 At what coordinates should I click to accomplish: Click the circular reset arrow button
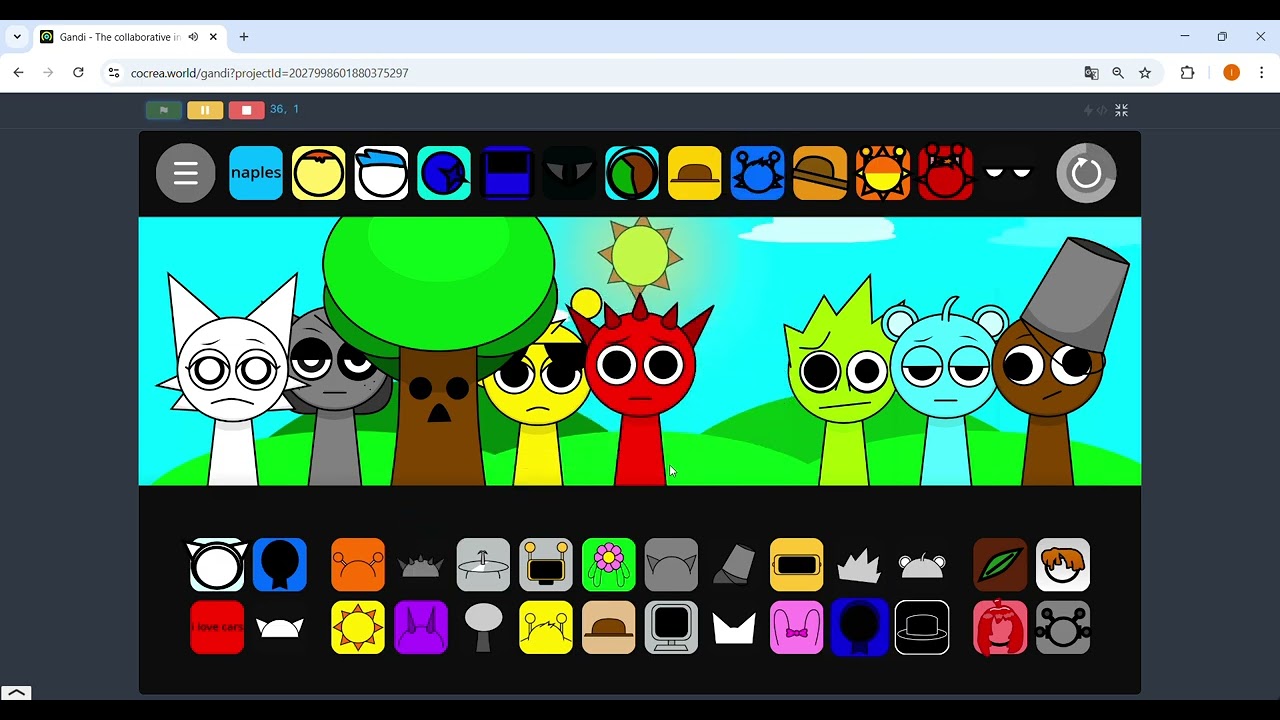(1086, 173)
